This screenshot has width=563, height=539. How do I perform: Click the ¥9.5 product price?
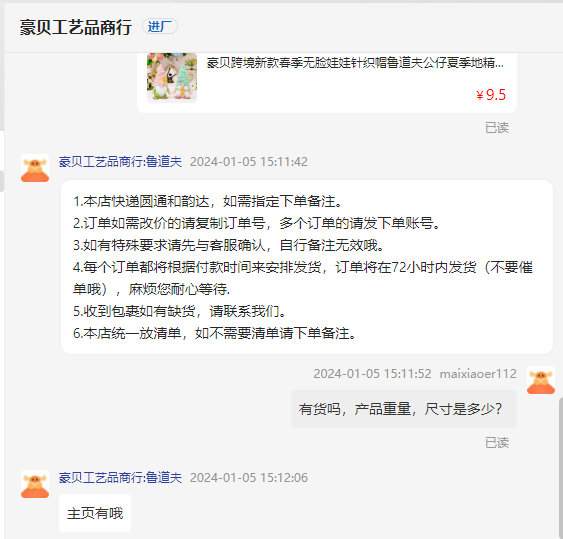(x=491, y=95)
